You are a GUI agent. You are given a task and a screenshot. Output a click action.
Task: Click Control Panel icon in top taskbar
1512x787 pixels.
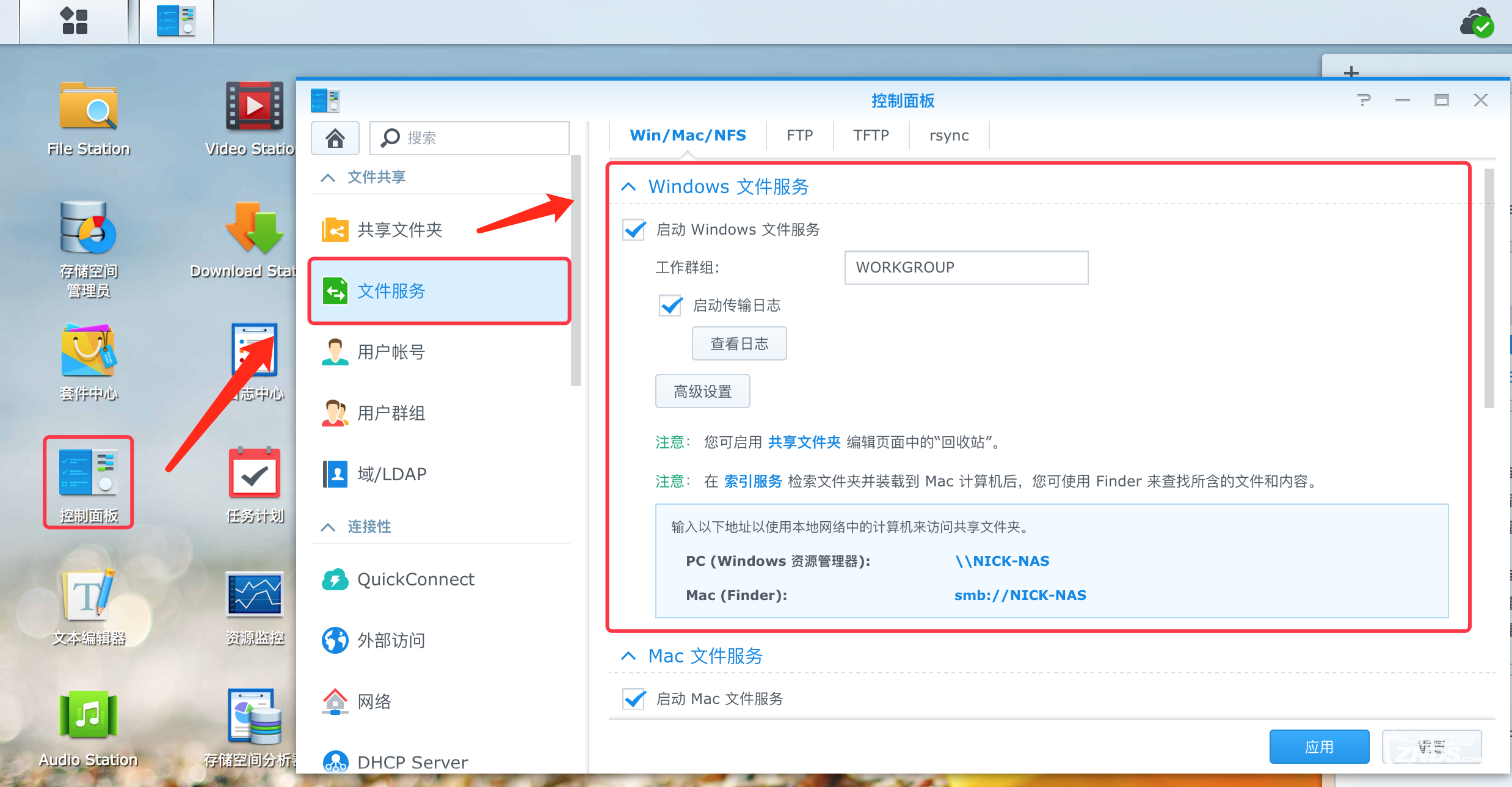(x=176, y=21)
